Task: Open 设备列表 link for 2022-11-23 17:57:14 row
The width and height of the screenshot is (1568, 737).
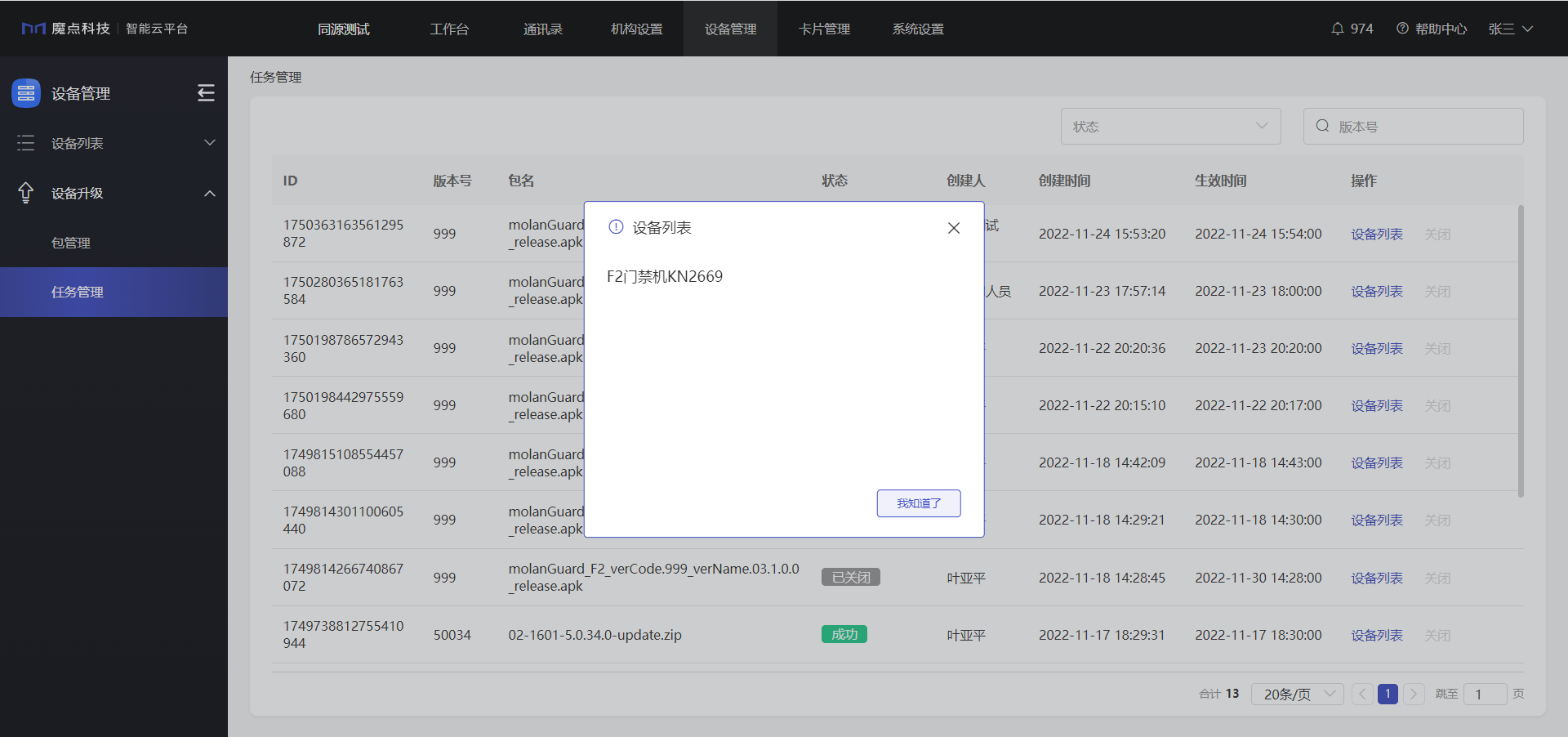Action: tap(1377, 291)
